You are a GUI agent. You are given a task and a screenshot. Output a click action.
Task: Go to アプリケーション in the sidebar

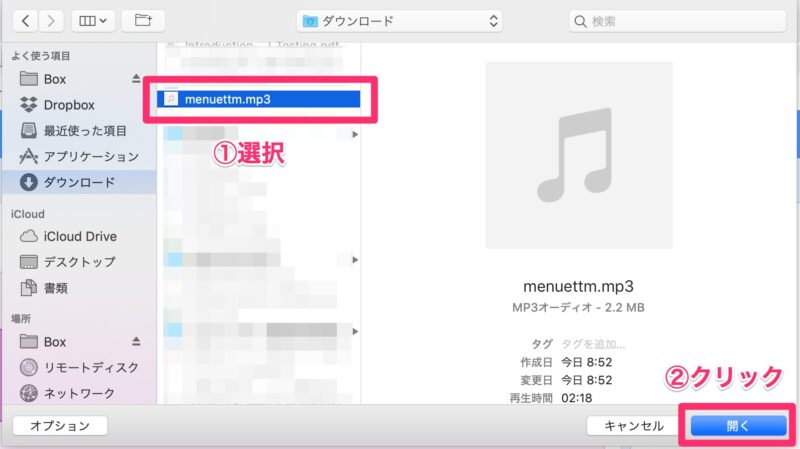(x=90, y=157)
